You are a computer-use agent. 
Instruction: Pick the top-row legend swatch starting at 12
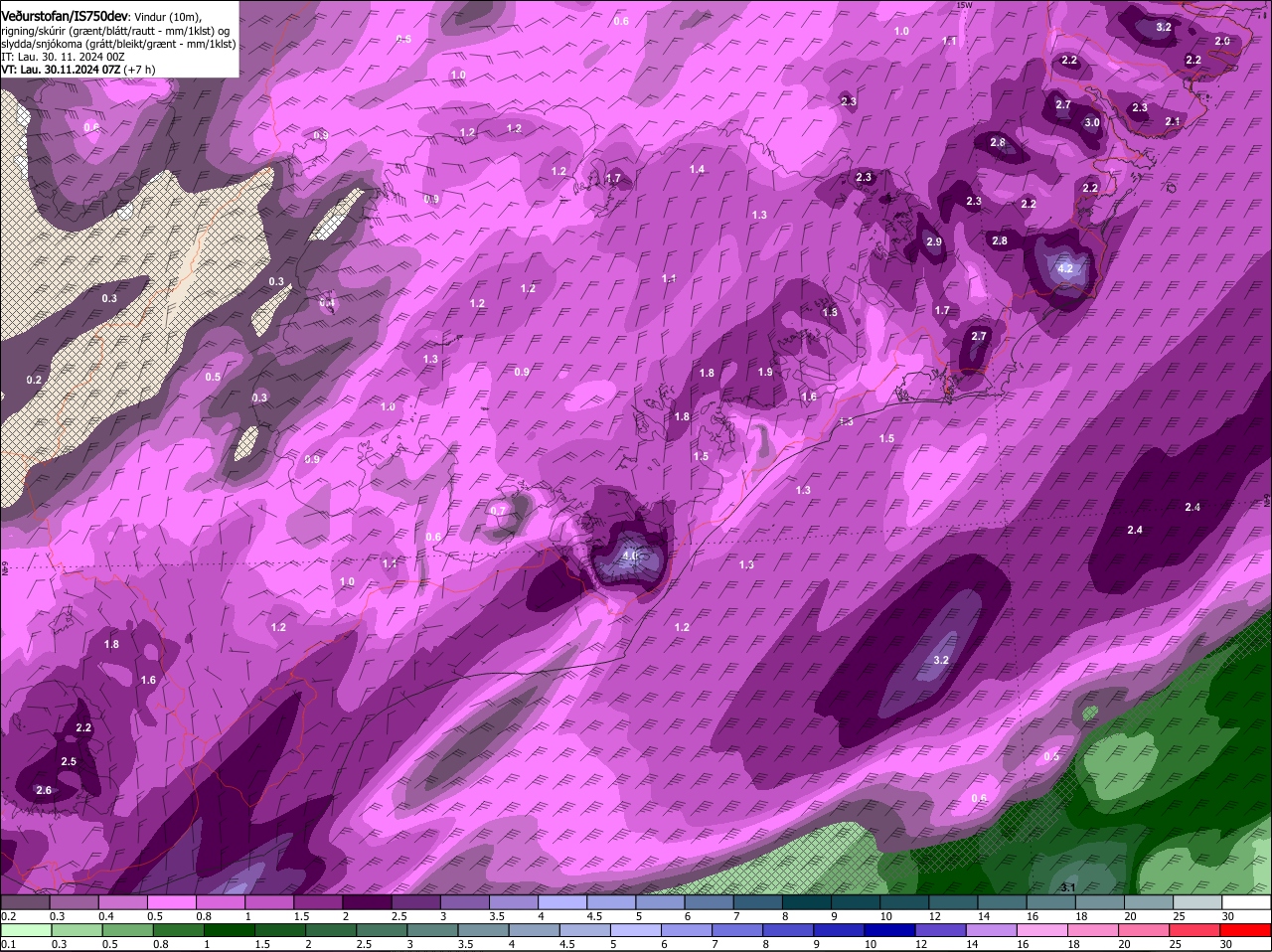coord(953,903)
